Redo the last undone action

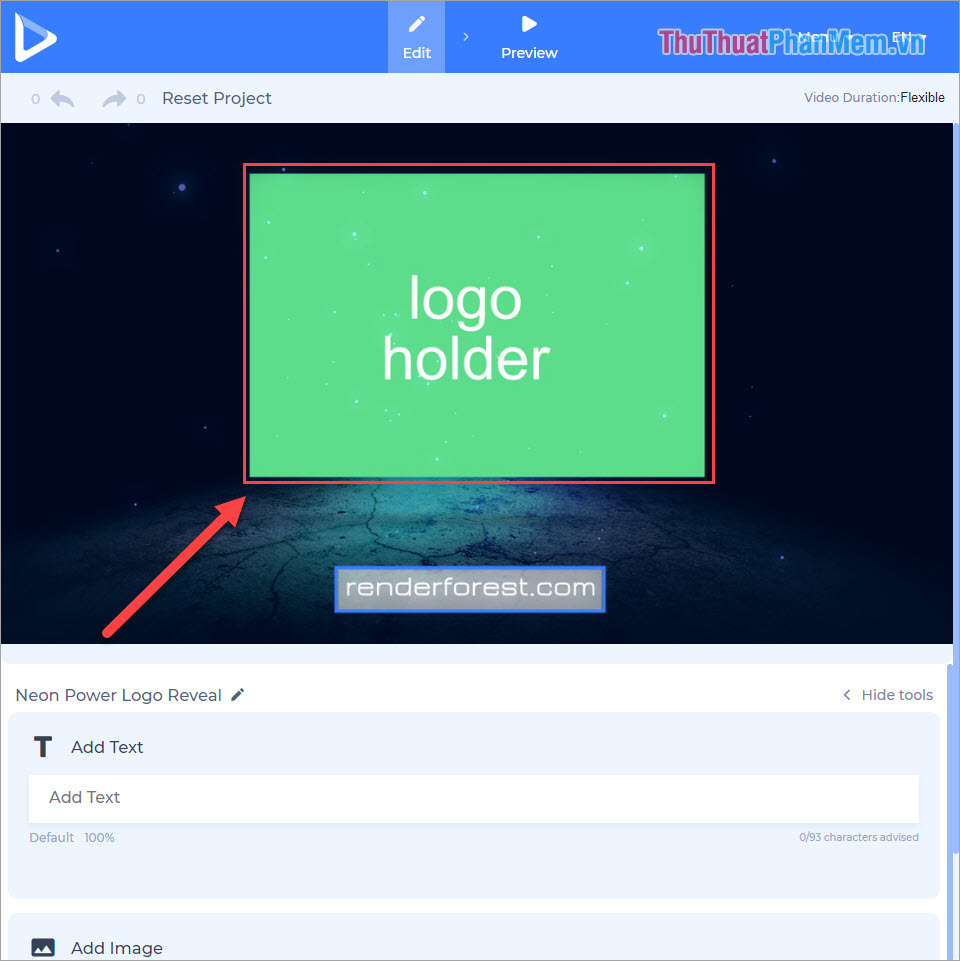click(114, 99)
